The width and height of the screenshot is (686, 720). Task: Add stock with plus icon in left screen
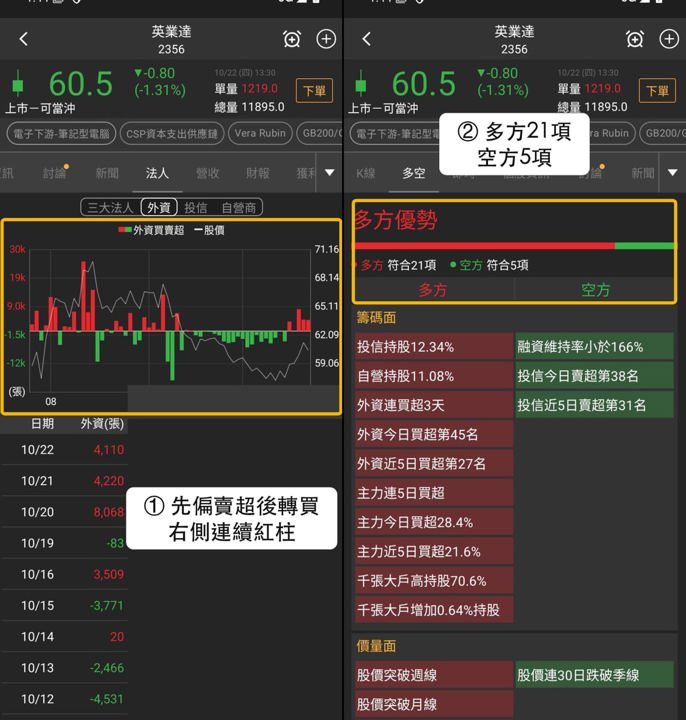click(x=326, y=39)
